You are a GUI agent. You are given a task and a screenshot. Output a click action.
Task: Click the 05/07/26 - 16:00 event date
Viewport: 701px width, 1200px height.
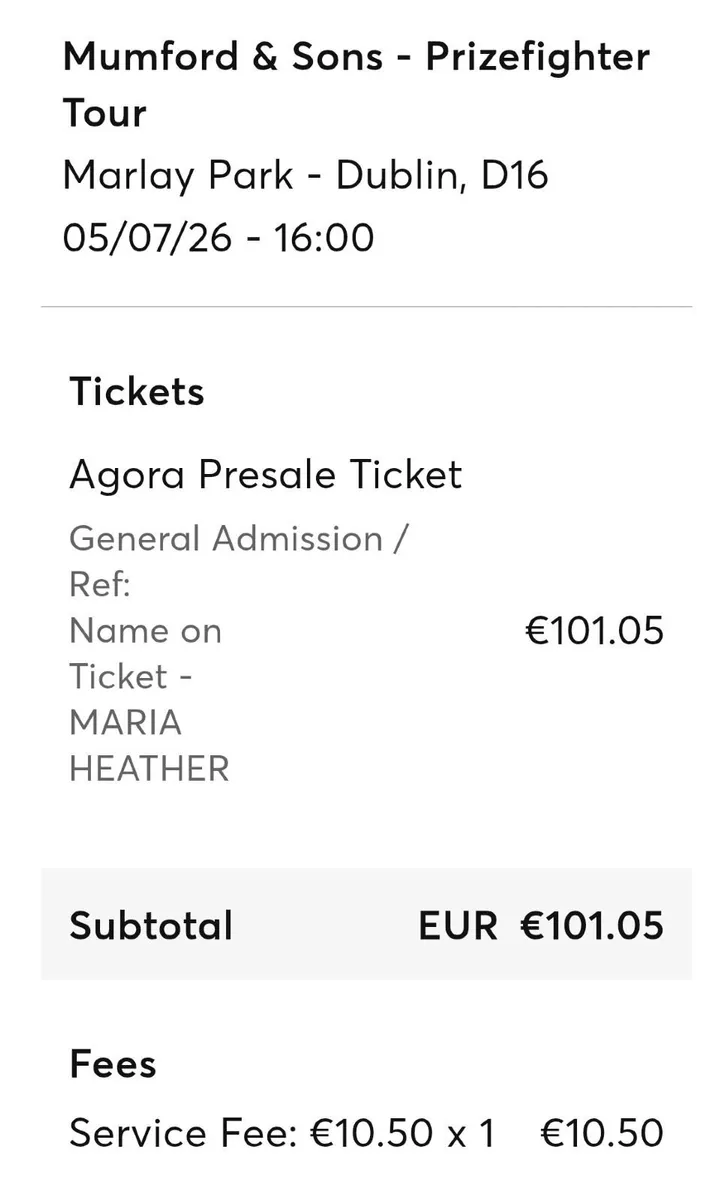218,238
